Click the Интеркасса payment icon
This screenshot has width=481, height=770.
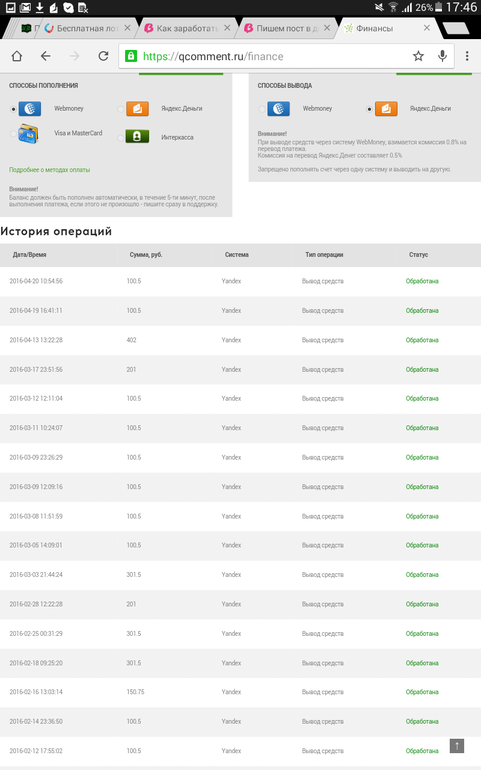pos(137,137)
